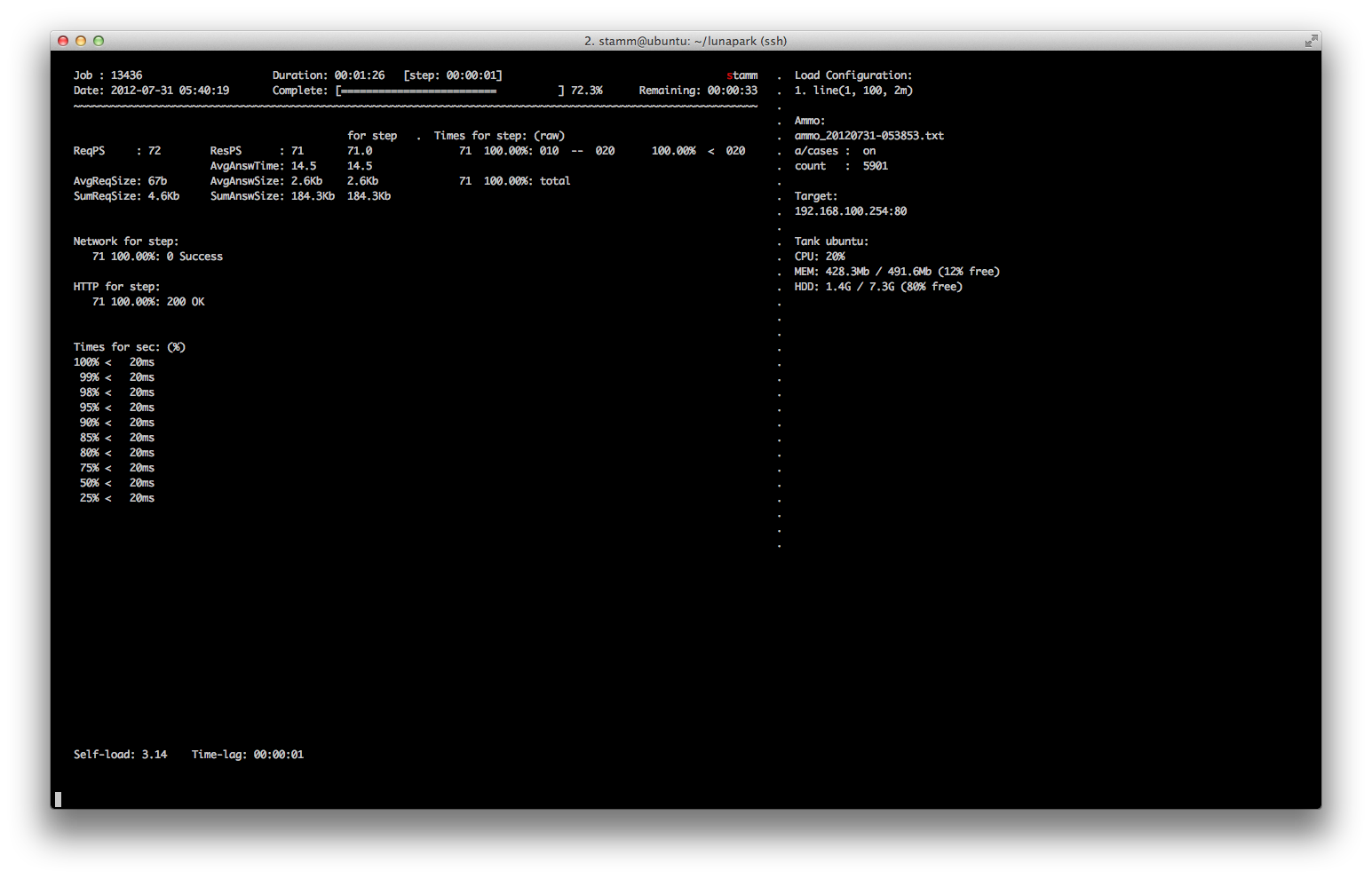Click the green zoom window button
Viewport: 1372px width, 879px height.
(99, 41)
